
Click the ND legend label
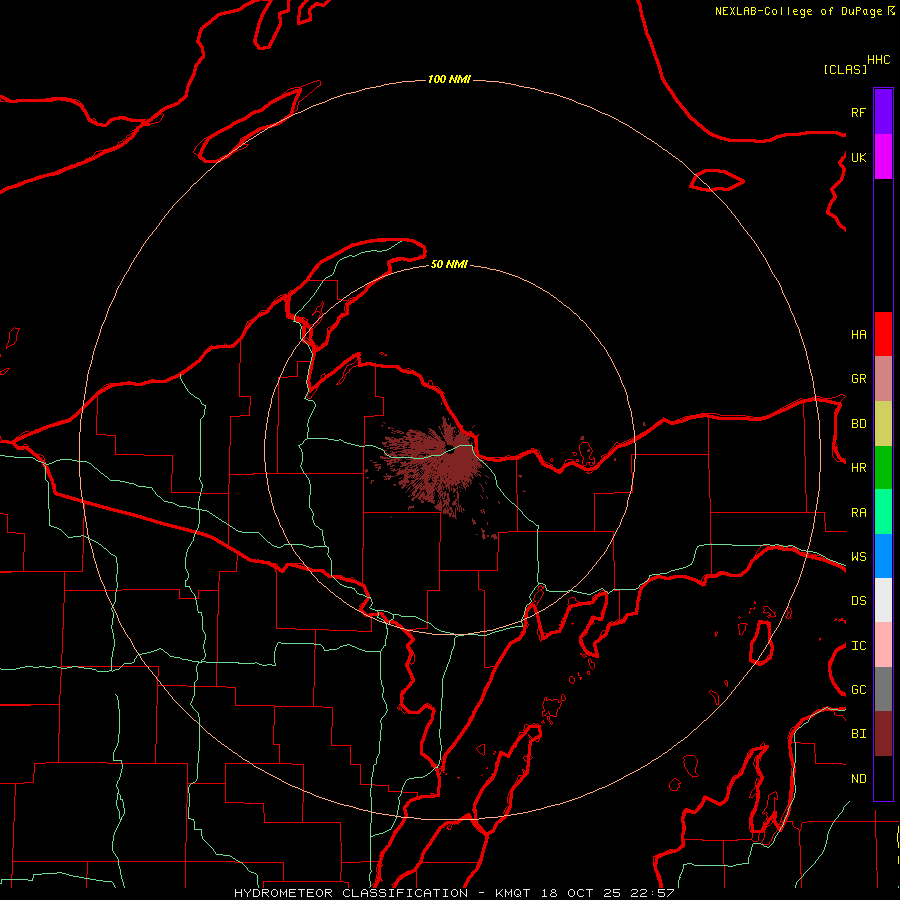(858, 779)
